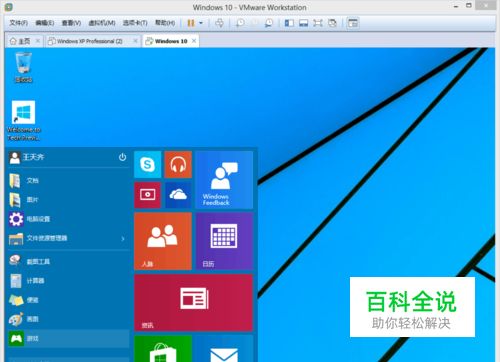Open 电脑设置 PC settings gear
The width and height of the screenshot is (500, 362).
[68, 219]
